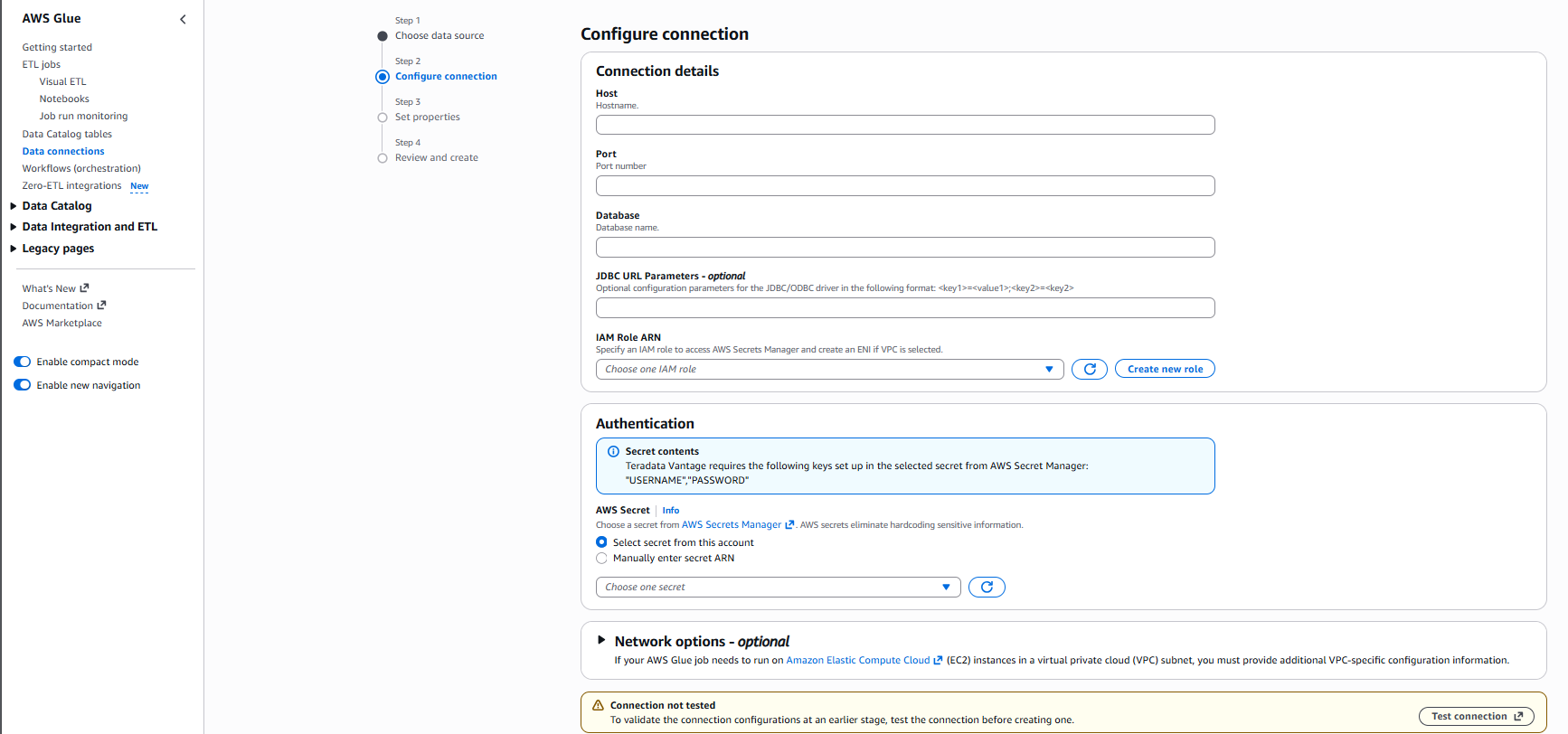The height and width of the screenshot is (734, 1568).
Task: Open ETL jobs in sidebar
Action: coord(42,64)
